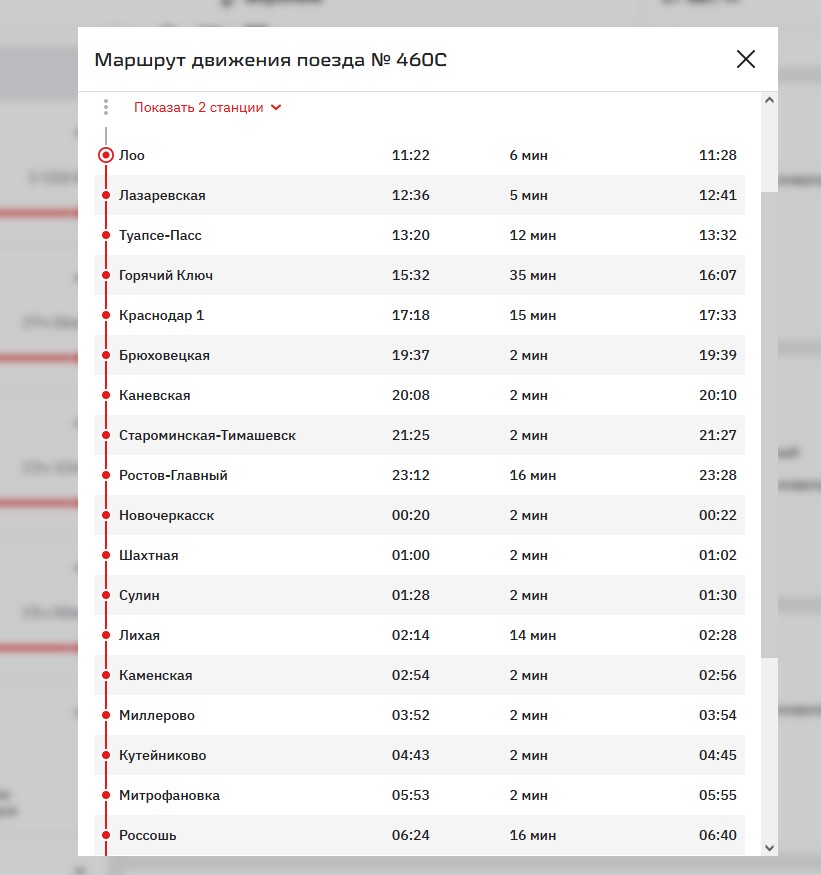The width and height of the screenshot is (821, 875).
Task: Select the 'Сулин' station name
Action: pos(140,595)
